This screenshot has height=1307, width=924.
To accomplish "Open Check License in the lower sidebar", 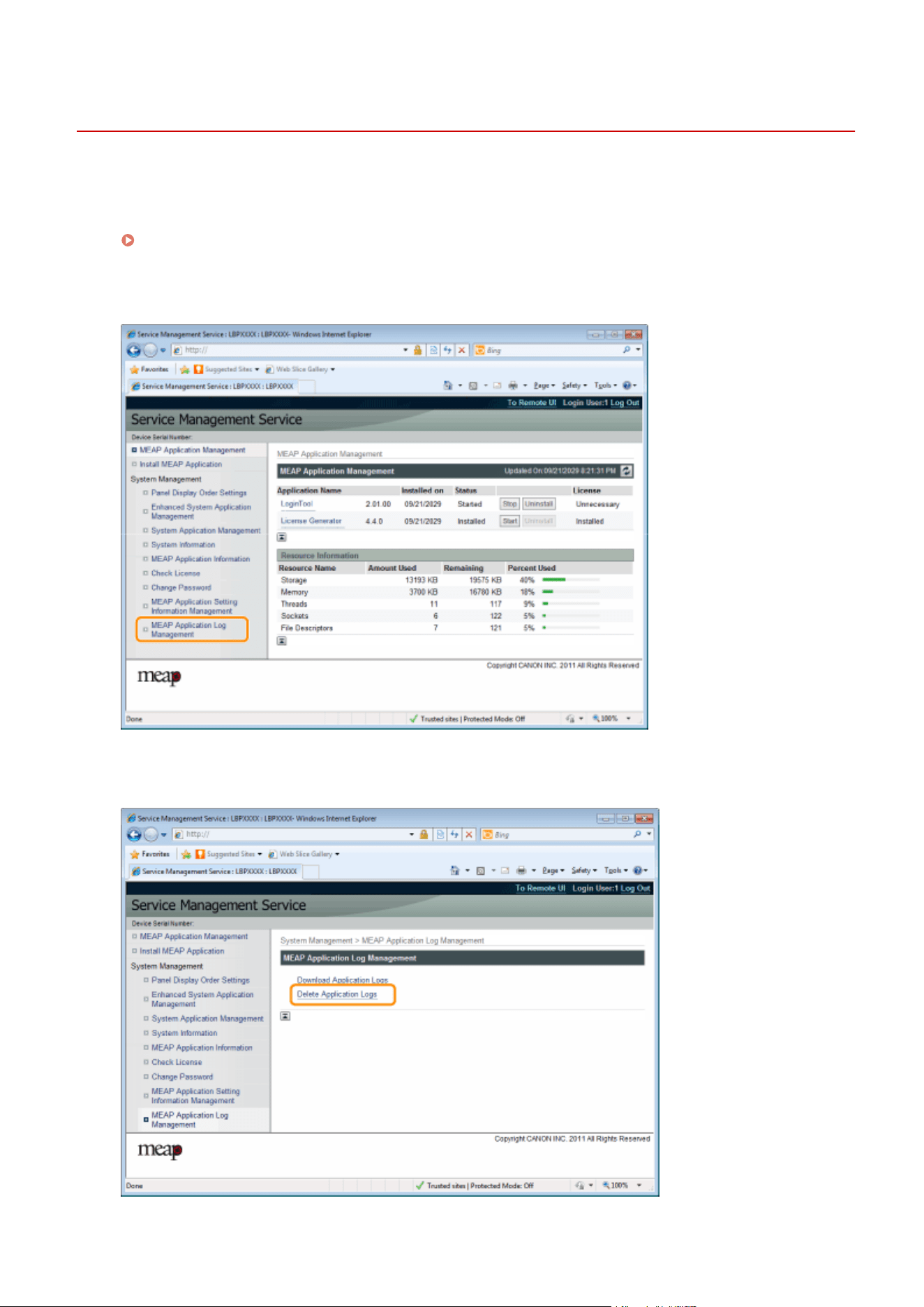I will tap(177, 1062).
